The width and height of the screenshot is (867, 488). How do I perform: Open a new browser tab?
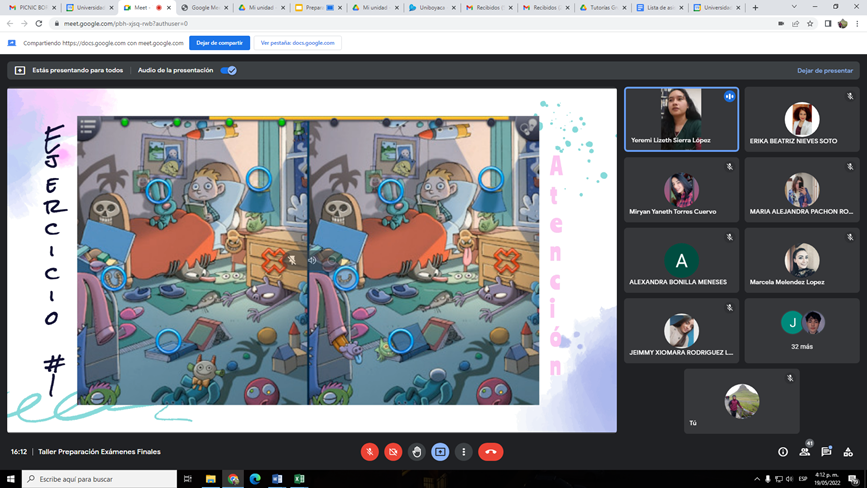tap(755, 8)
